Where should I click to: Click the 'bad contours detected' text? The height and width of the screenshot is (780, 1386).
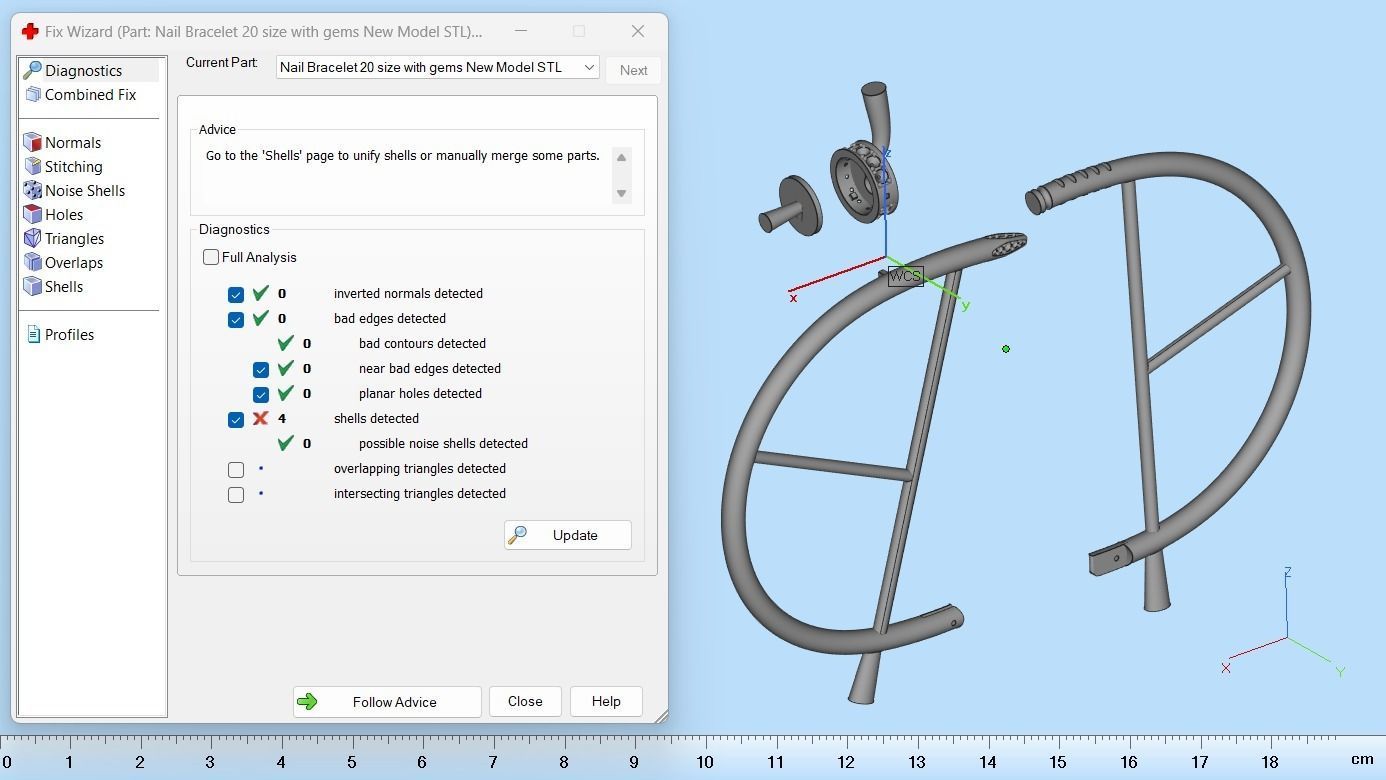click(422, 343)
